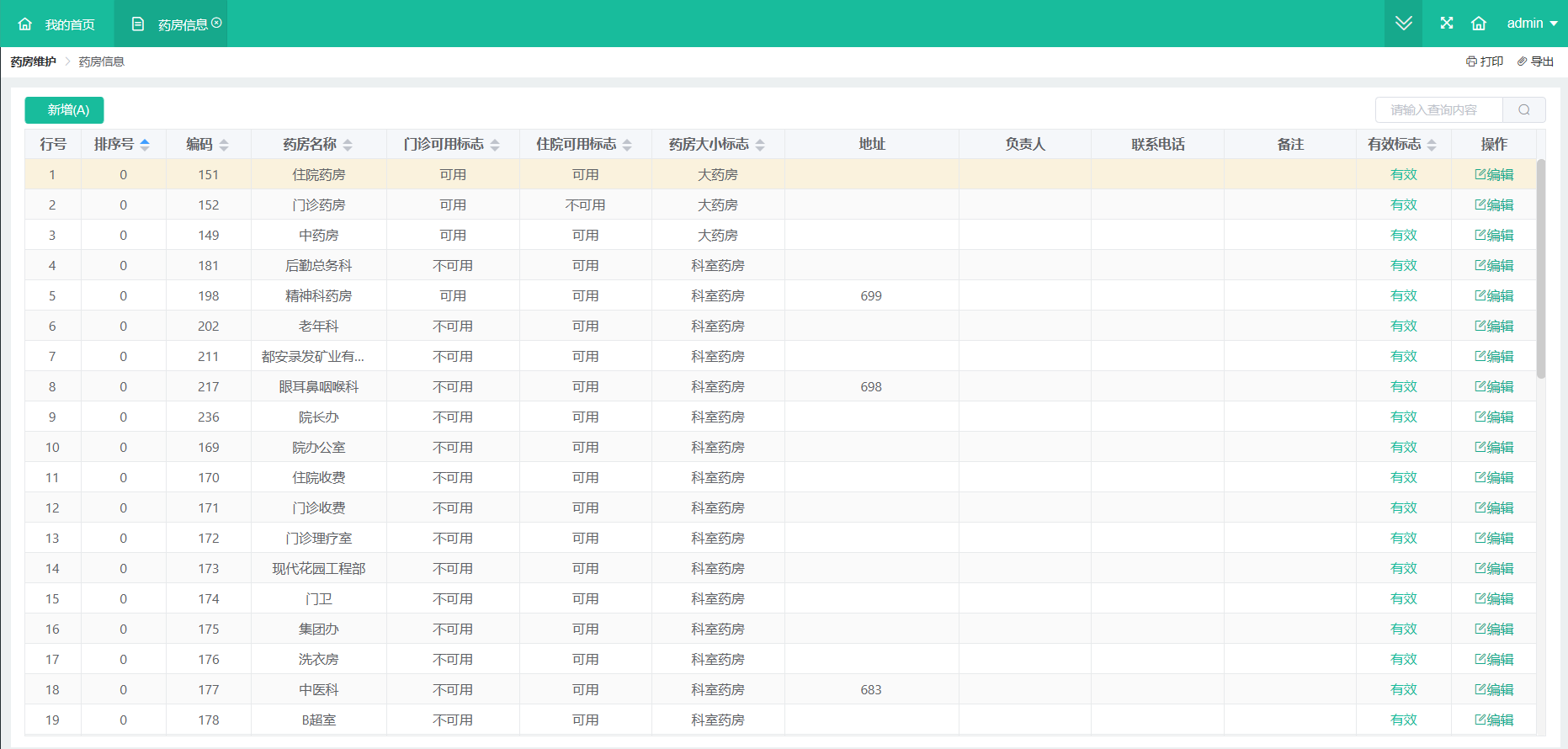Focus the 请输入查询内容 search field
The height and width of the screenshot is (749, 1568).
pyautogui.click(x=1439, y=110)
